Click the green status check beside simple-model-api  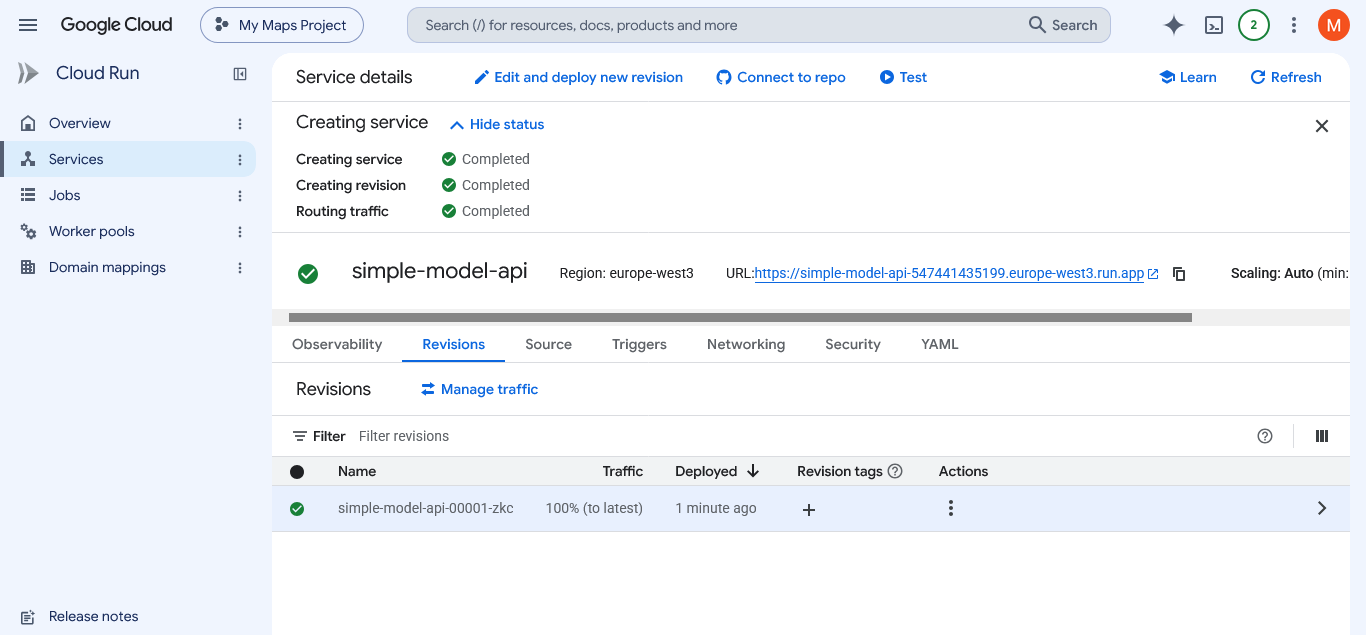point(308,274)
